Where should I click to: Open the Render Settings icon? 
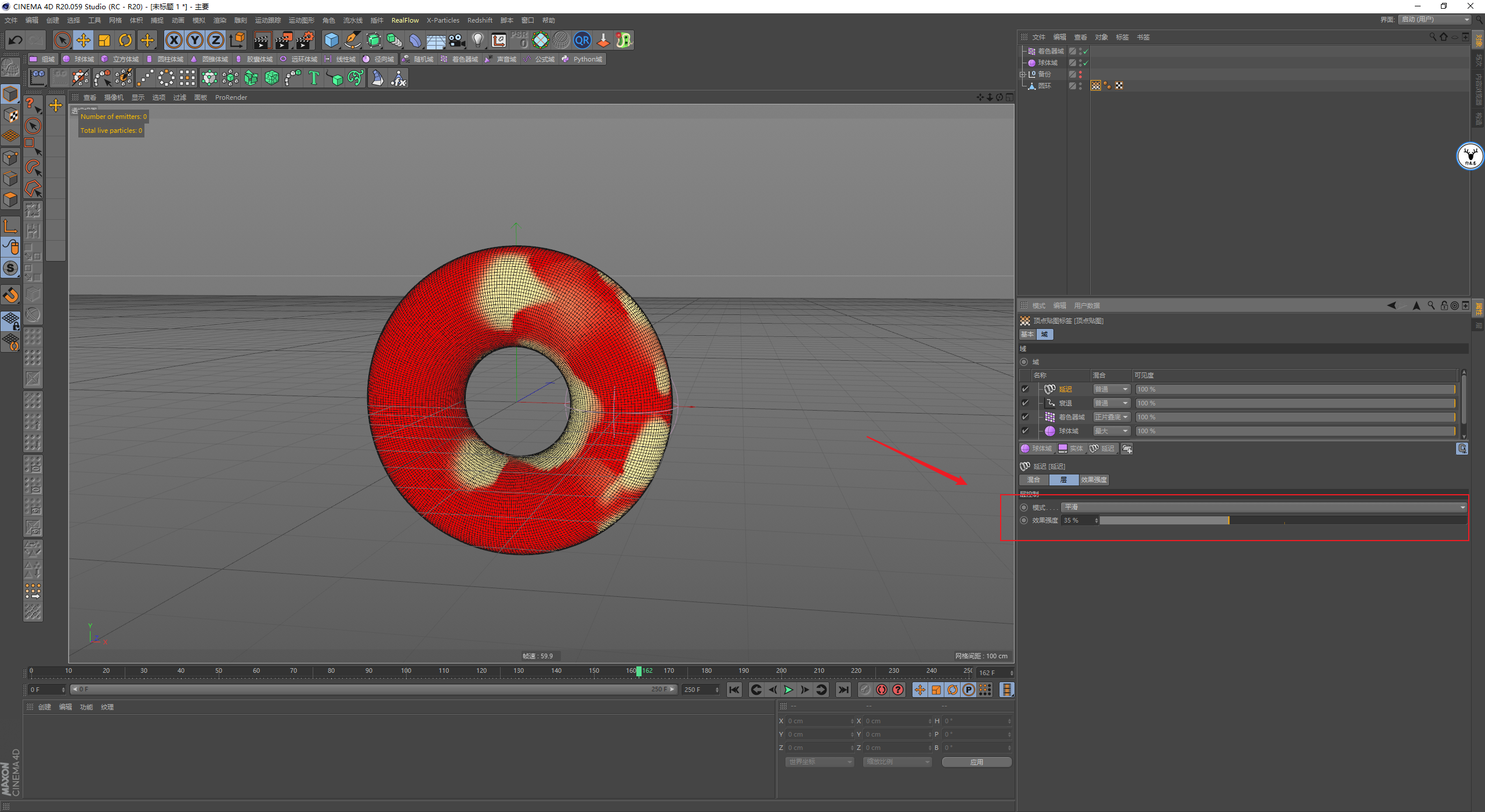[305, 40]
